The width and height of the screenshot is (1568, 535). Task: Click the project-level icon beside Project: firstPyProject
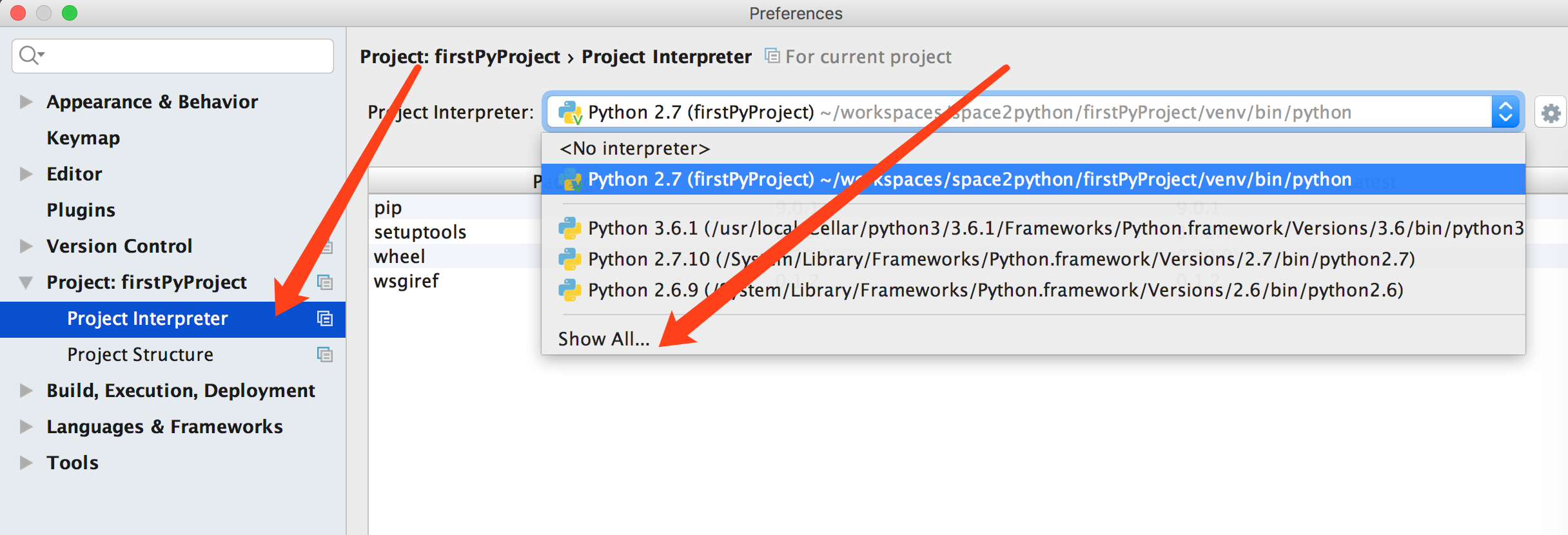[325, 282]
